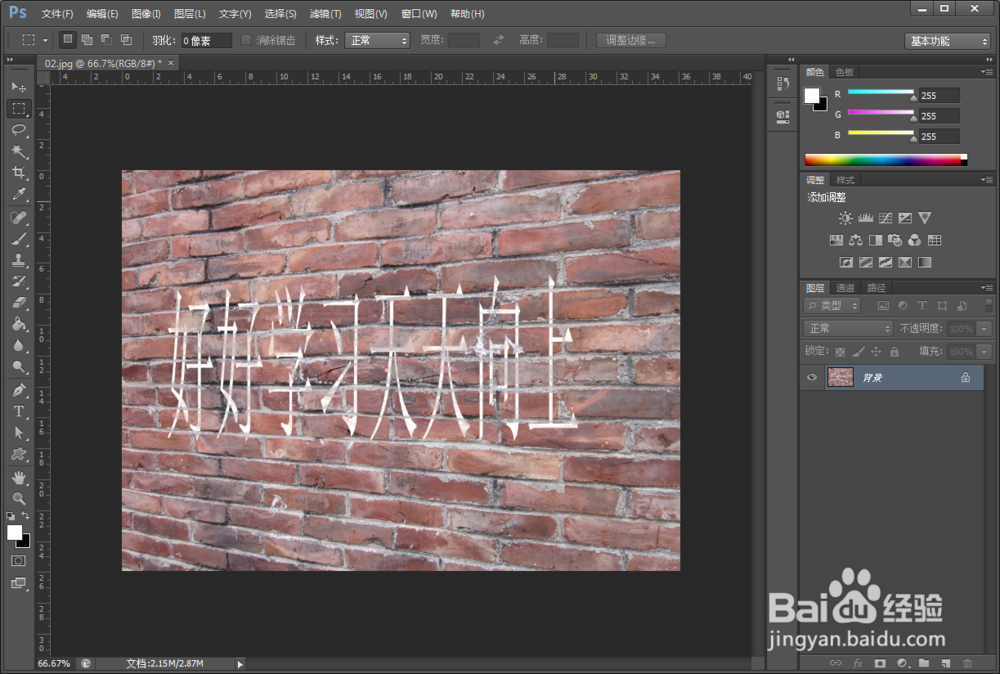The image size is (1000, 674).
Task: Open the Color panel flyout menu
Action: click(986, 72)
